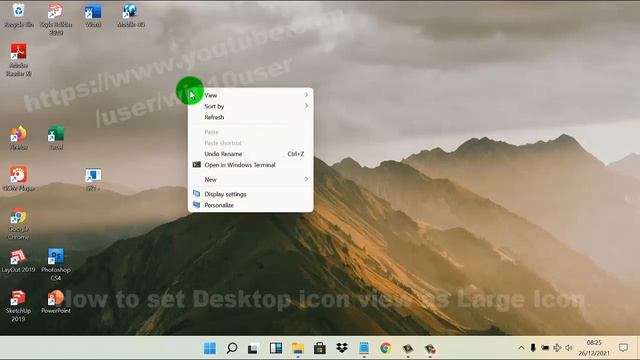Open network settings from the tray icon
640x360 pixels.
[557, 348]
